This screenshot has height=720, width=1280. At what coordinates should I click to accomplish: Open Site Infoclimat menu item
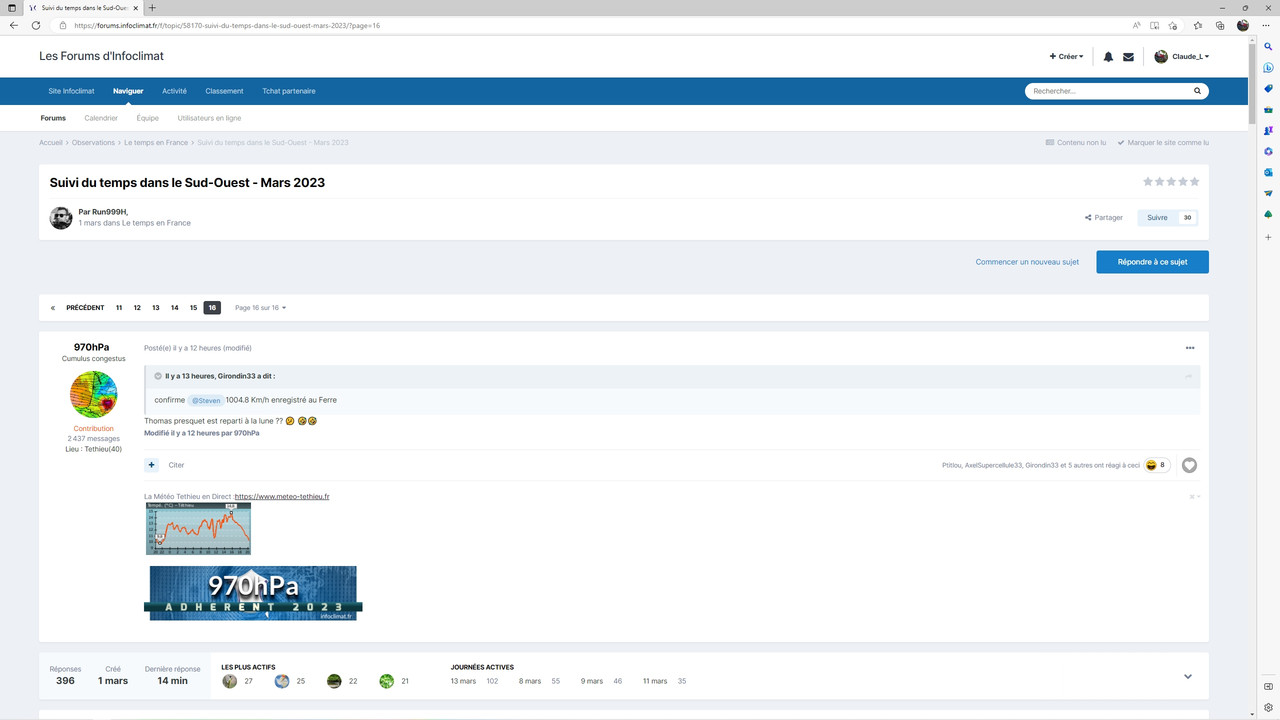72,91
